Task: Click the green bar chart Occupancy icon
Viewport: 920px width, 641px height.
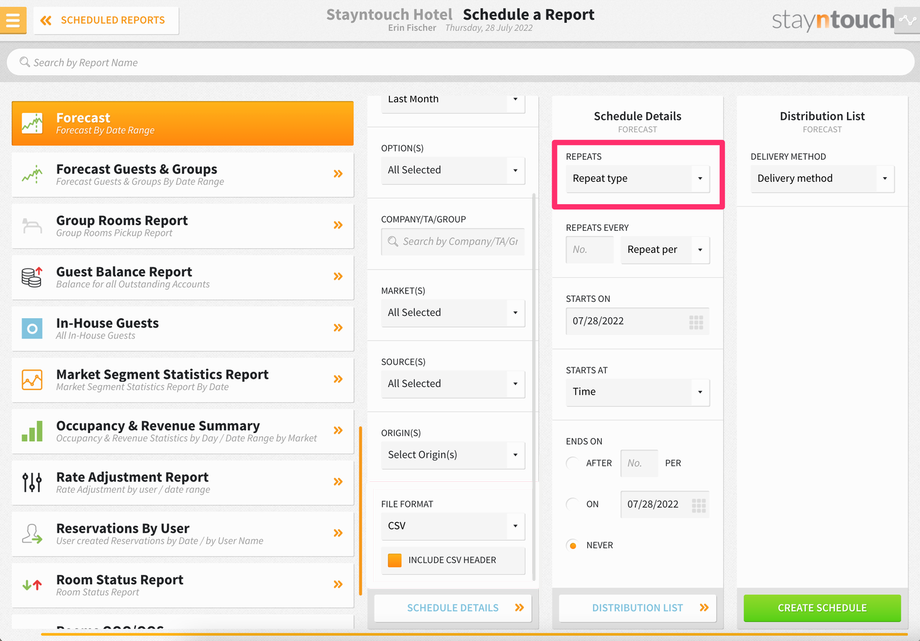Action: click(32, 431)
